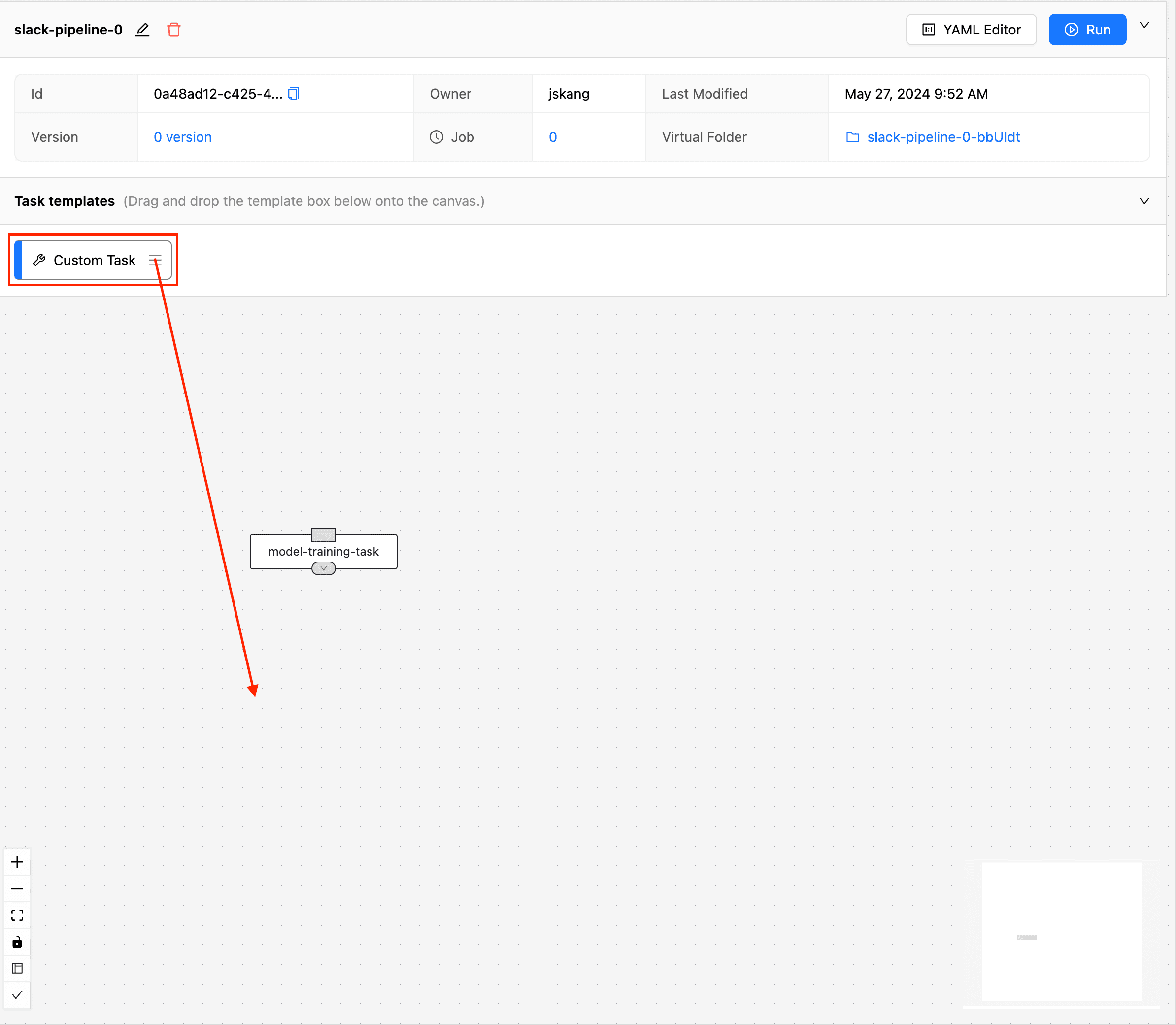This screenshot has height=1025, width=1176.
Task: Zoom in the canvas with plus icon
Action: (17, 862)
